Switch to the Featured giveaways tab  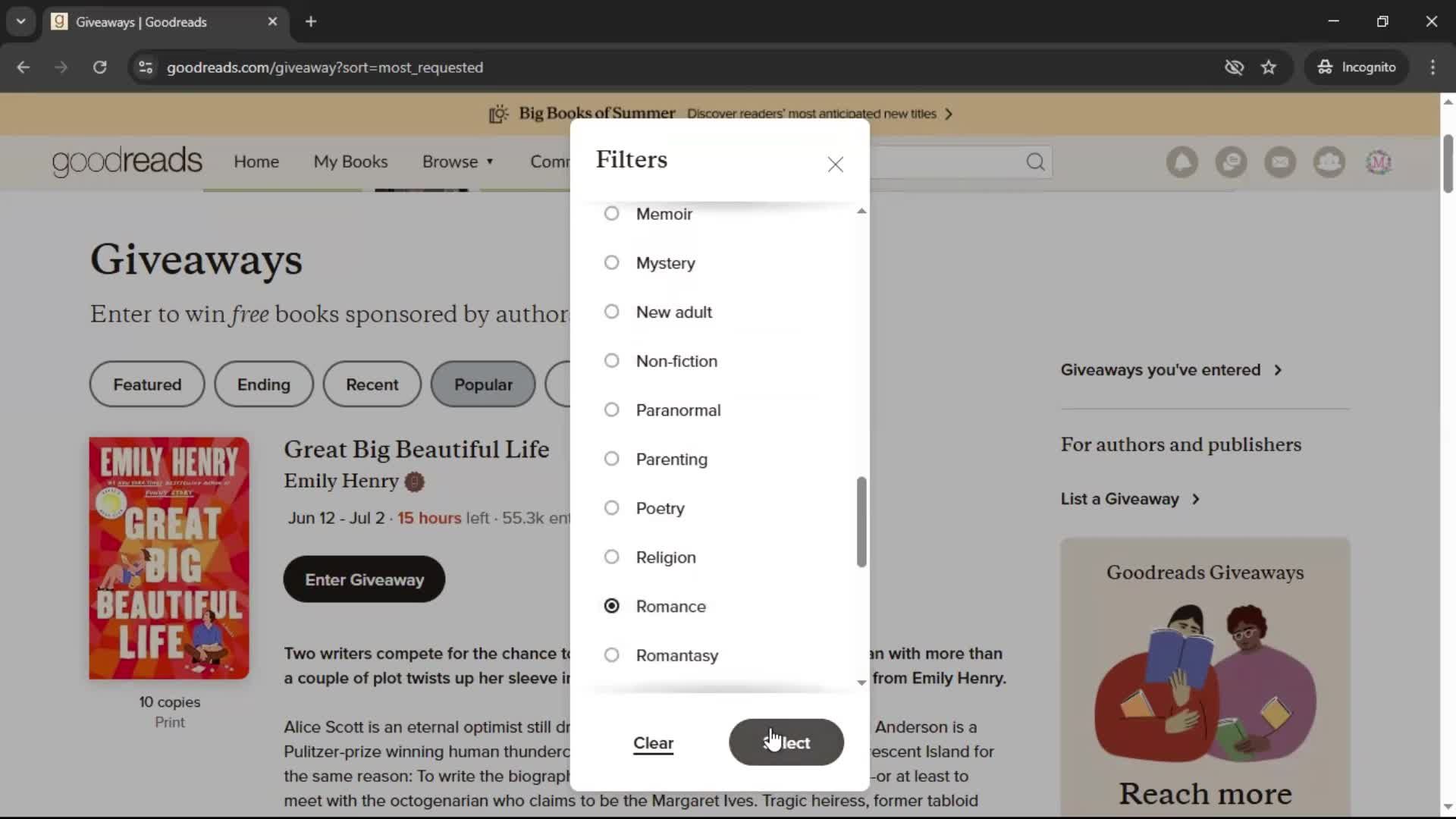(x=147, y=384)
